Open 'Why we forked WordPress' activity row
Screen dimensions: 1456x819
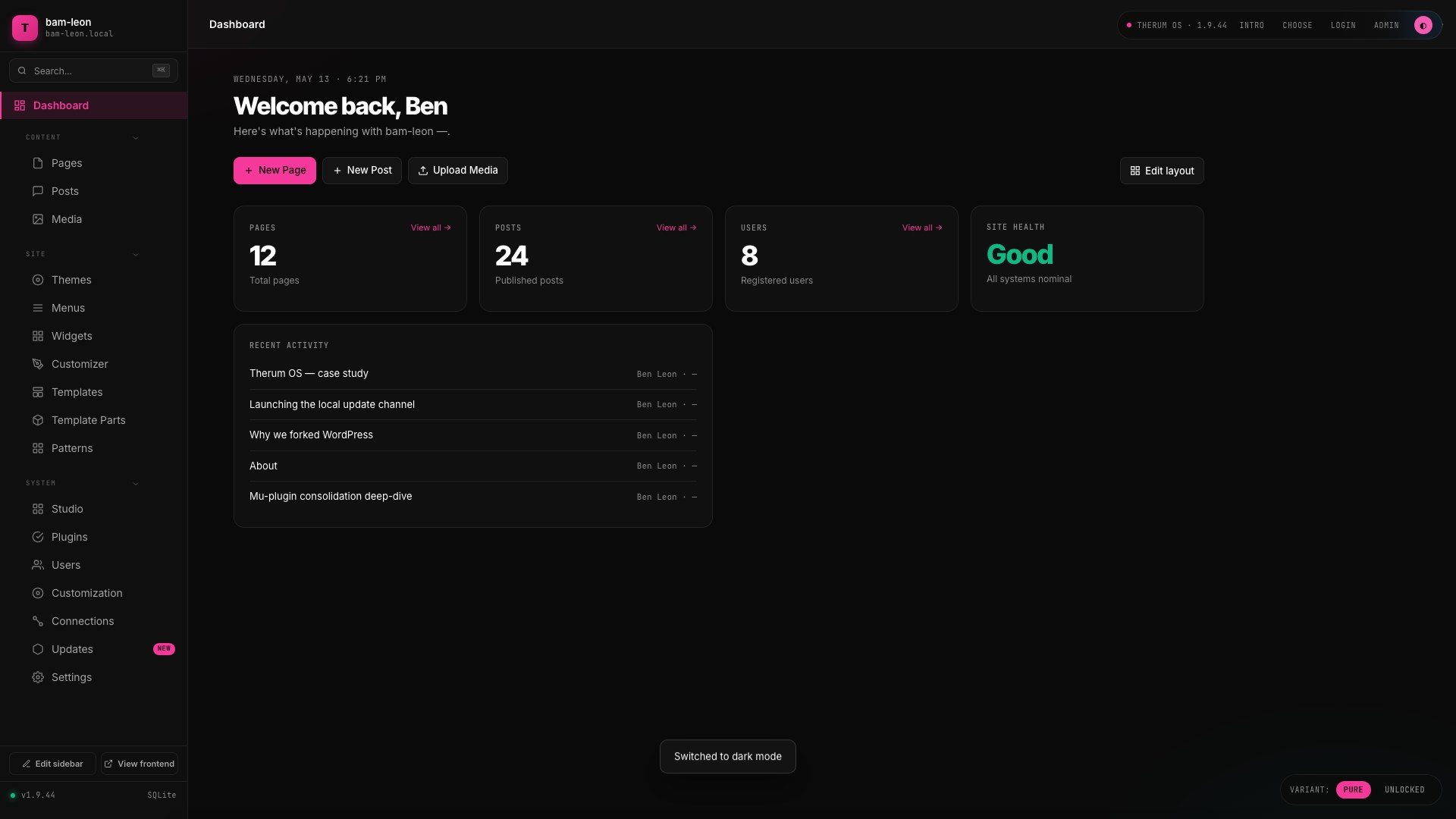tap(473, 435)
